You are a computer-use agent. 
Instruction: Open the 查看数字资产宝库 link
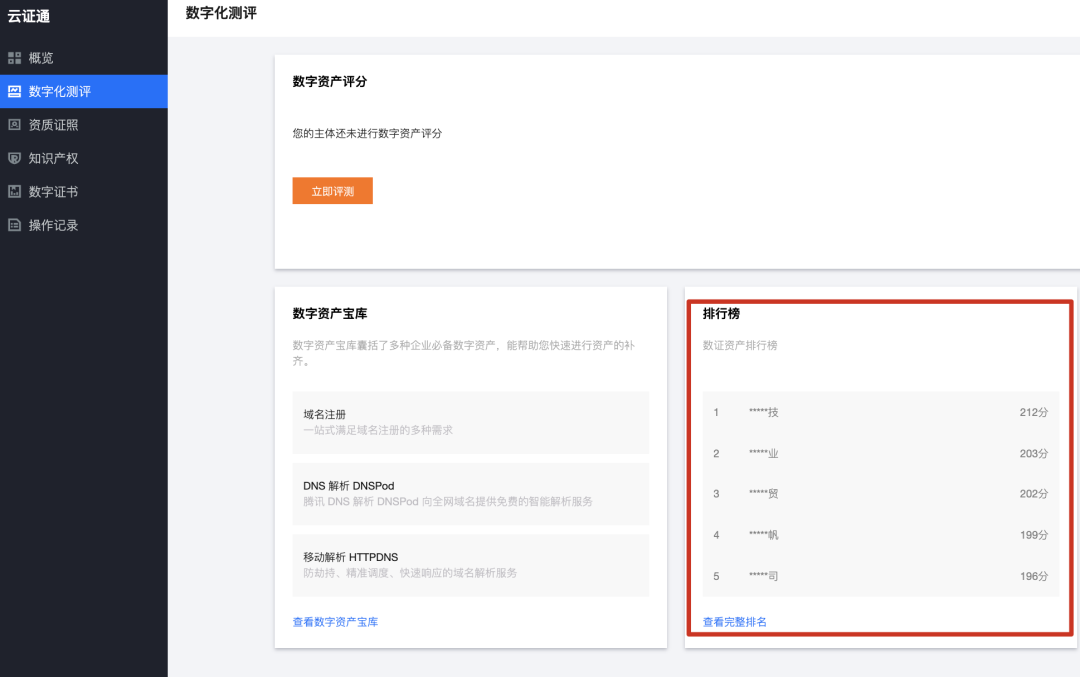point(335,622)
